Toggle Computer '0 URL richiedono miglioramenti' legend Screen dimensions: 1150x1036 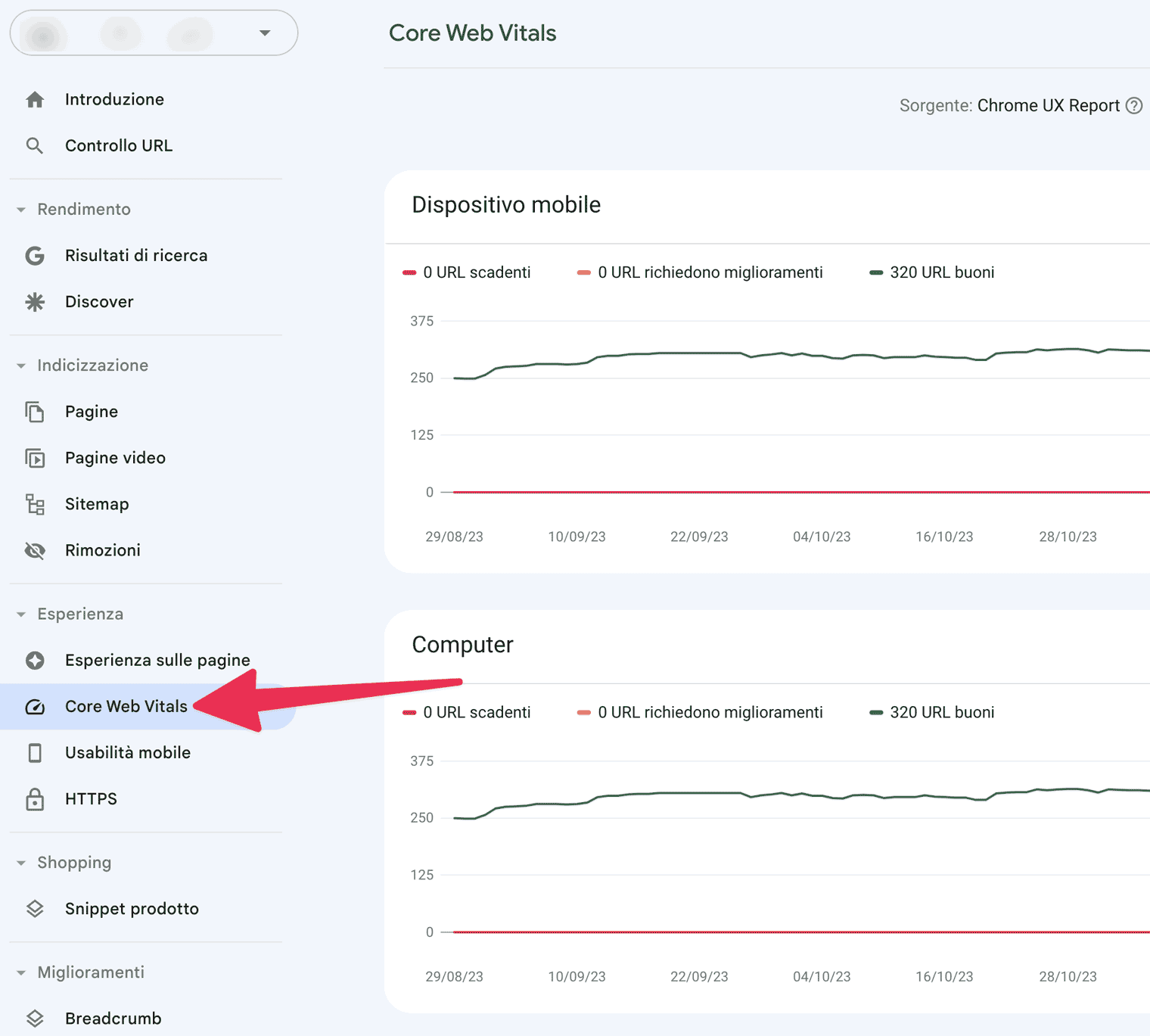(x=700, y=713)
